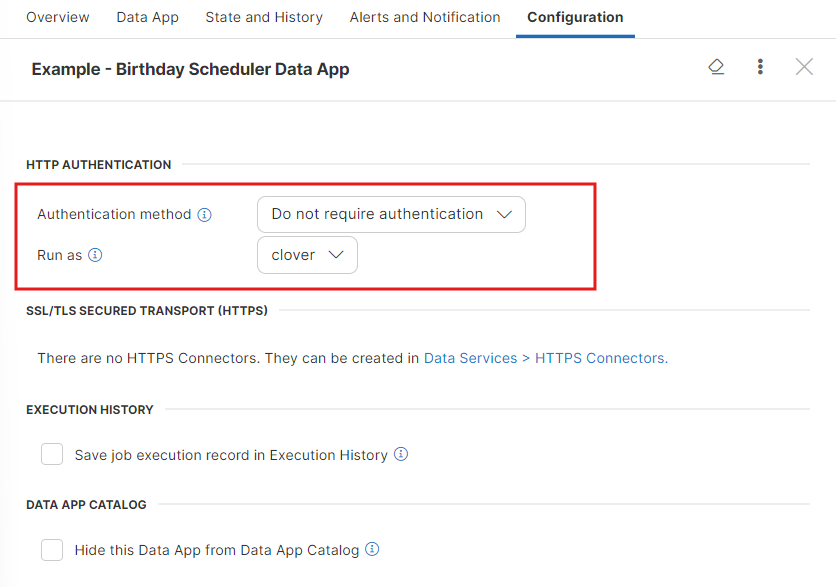This screenshot has height=587, width=836.
Task: Select the State and History tab
Action: coord(263,17)
